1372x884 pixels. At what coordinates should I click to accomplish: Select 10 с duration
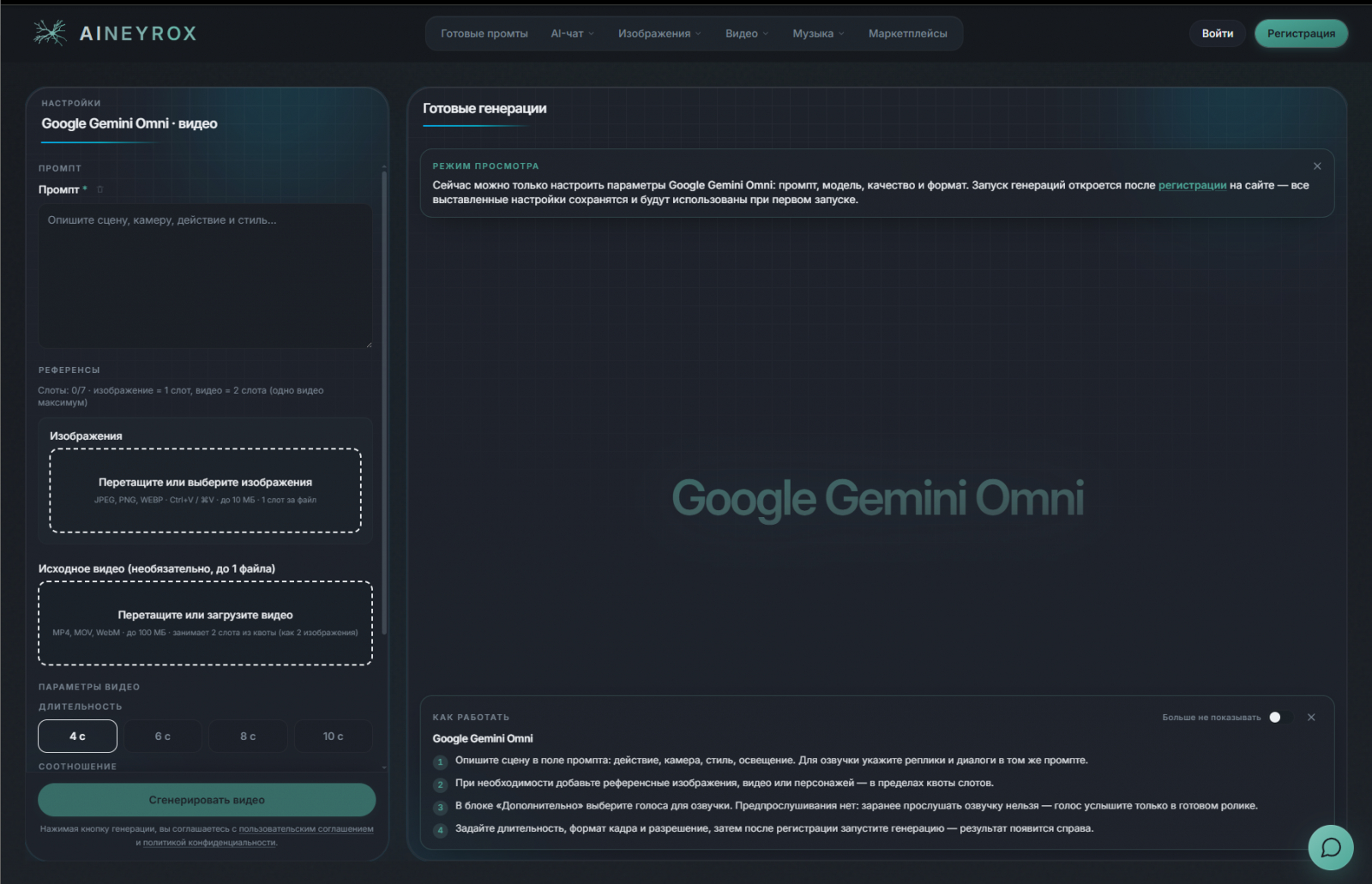pos(333,736)
